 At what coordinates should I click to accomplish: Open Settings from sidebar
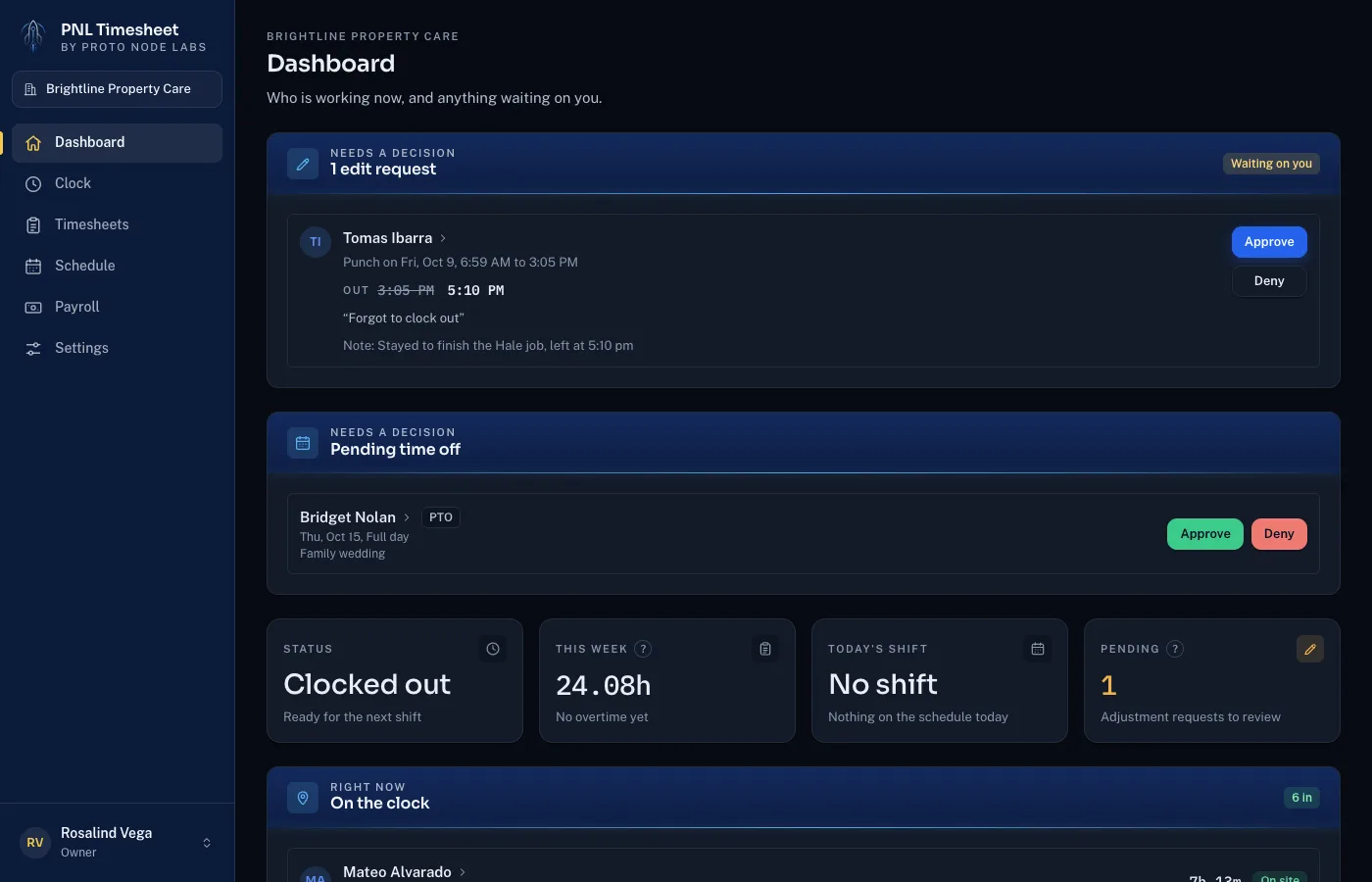pyautogui.click(x=117, y=348)
